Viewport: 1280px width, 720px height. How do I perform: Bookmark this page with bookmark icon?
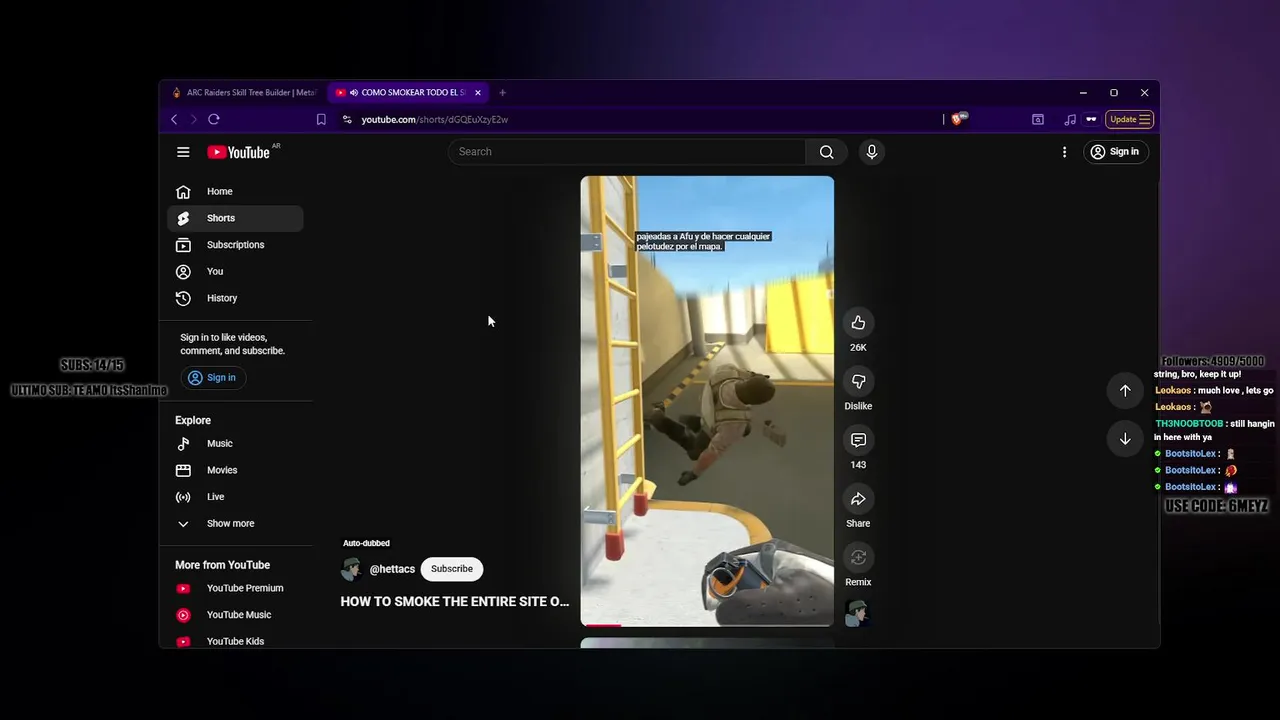point(321,119)
